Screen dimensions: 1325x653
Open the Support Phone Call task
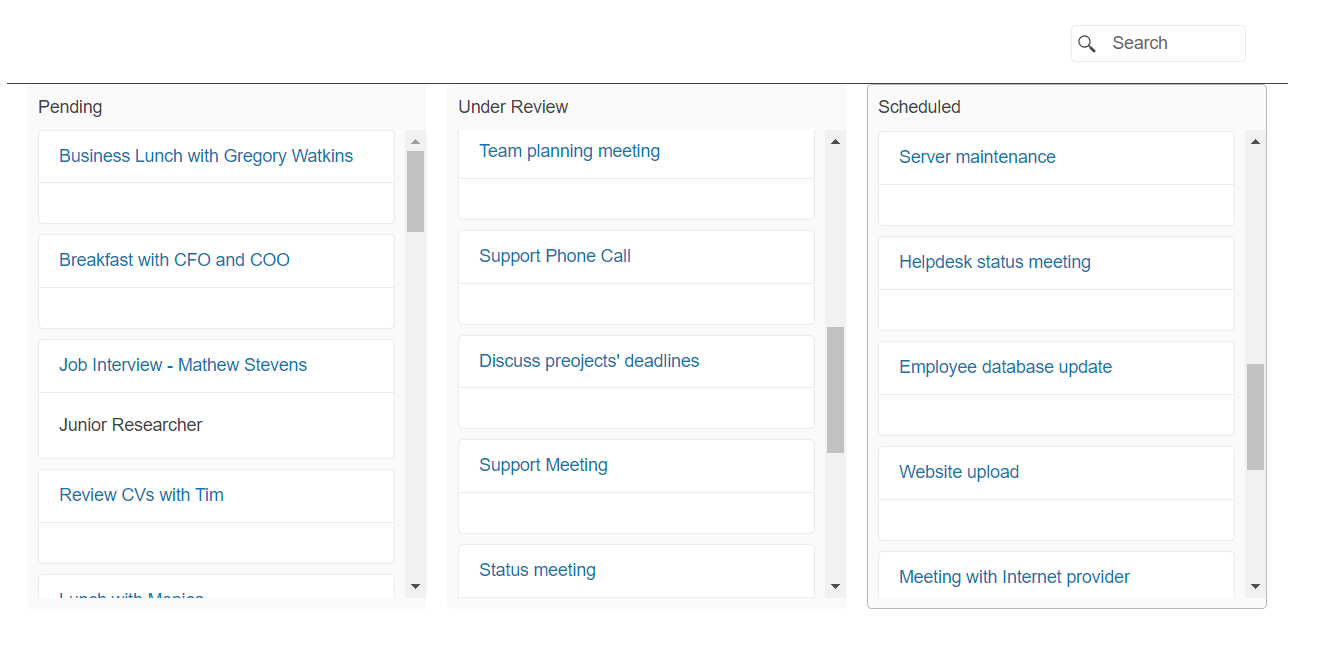coord(554,255)
